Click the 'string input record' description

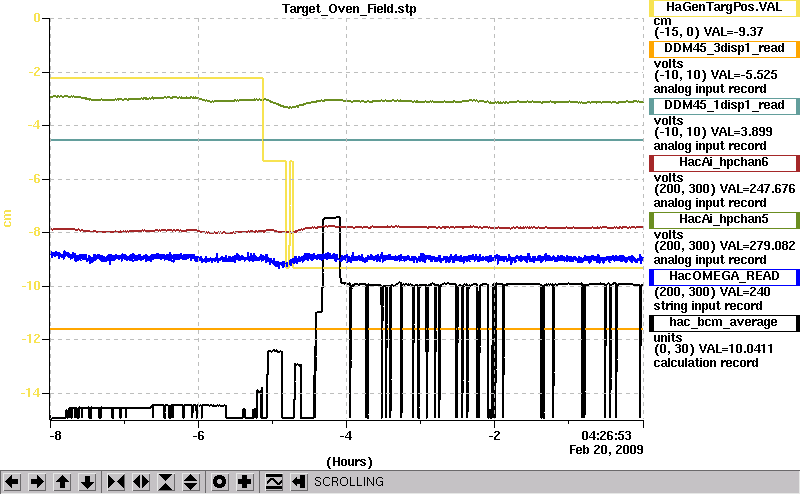(x=708, y=306)
